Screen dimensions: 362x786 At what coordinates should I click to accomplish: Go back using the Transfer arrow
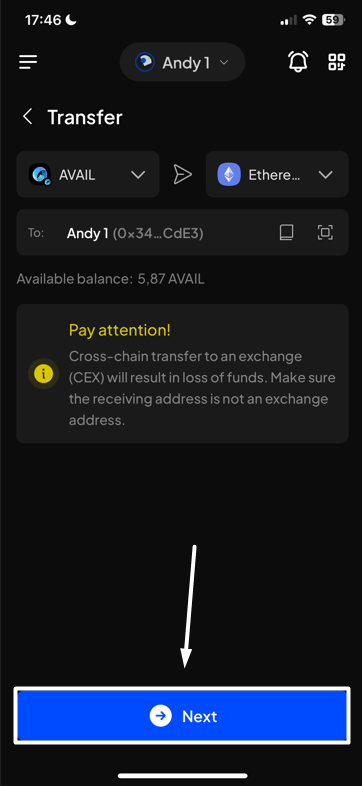[x=28, y=117]
